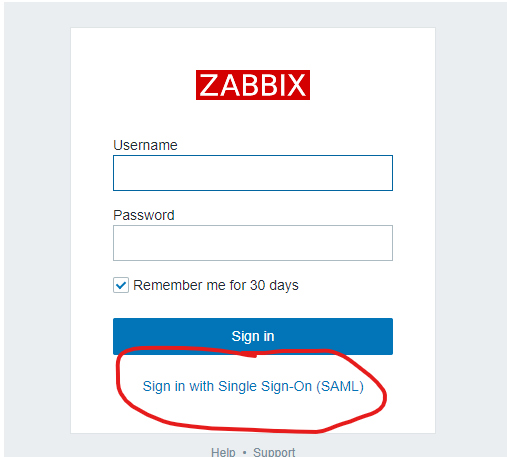Screen dimensions: 507x457
Task: Click the "30 days" text next to the checkbox
Action: pos(274,285)
